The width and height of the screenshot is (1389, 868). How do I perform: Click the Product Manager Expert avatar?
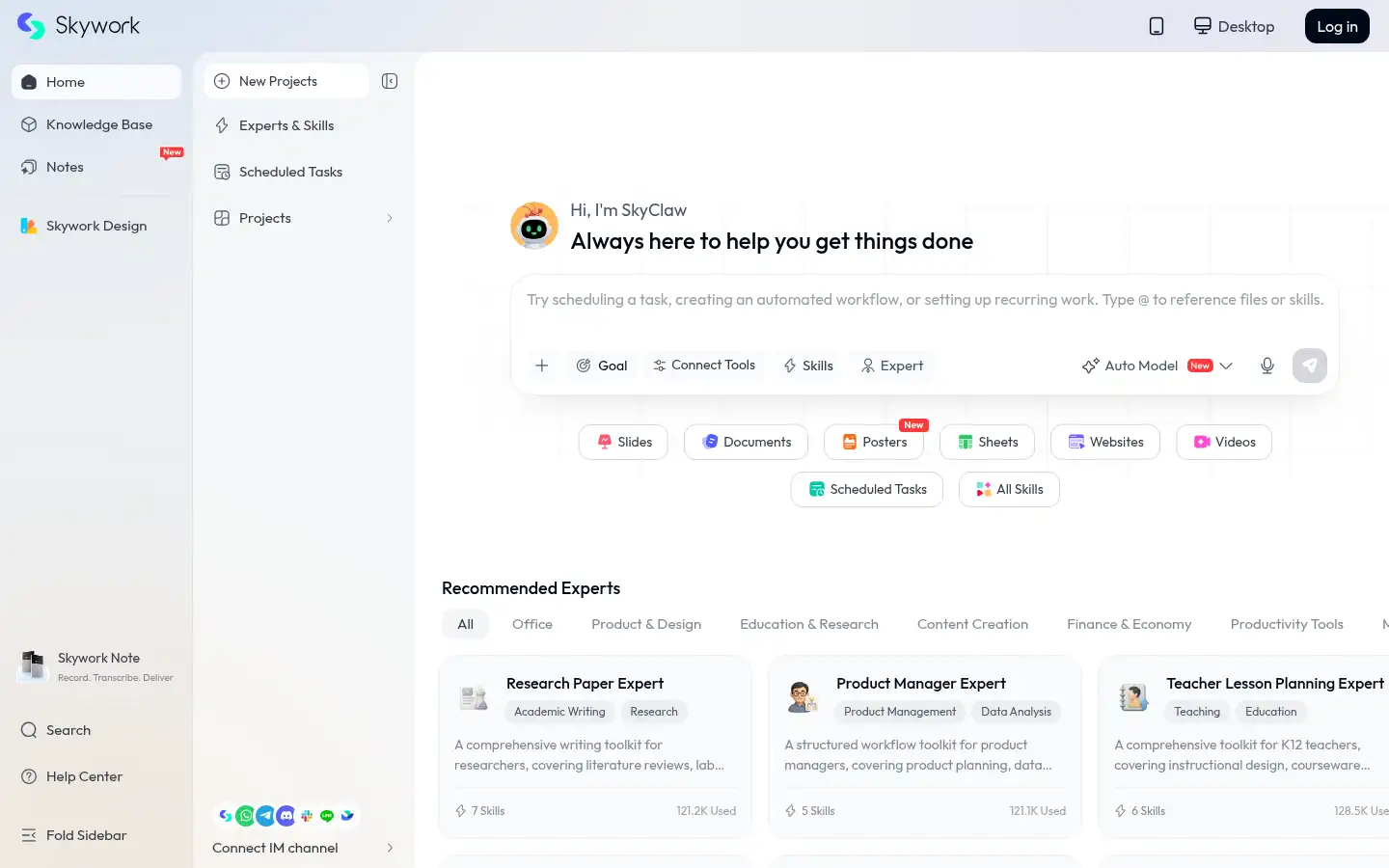[803, 697]
